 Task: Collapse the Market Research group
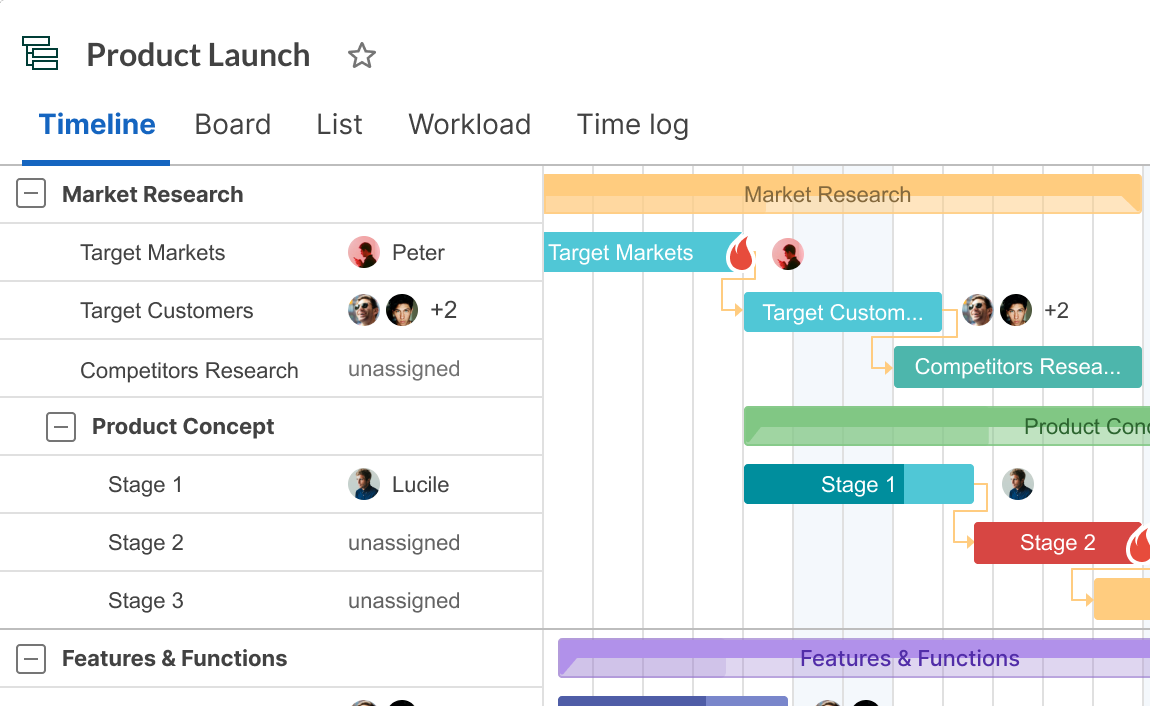click(31, 194)
